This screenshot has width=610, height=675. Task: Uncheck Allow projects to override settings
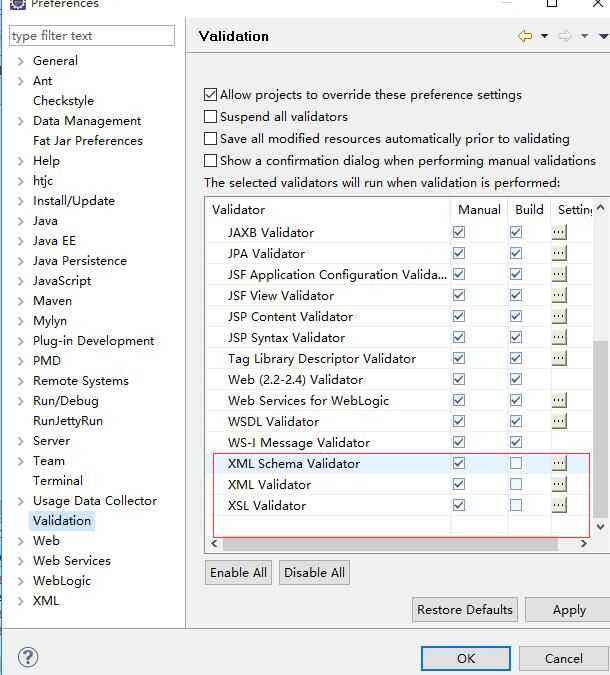click(211, 95)
